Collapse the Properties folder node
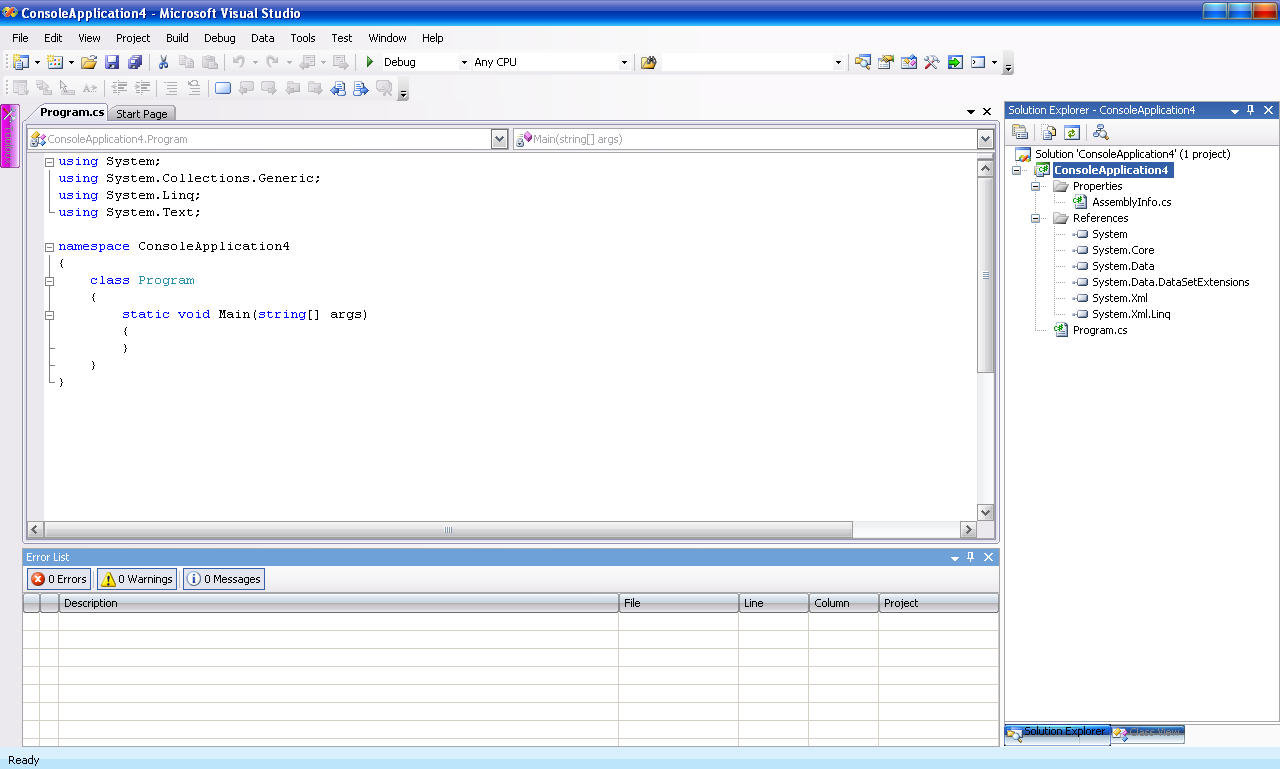1280x769 pixels. [1036, 186]
